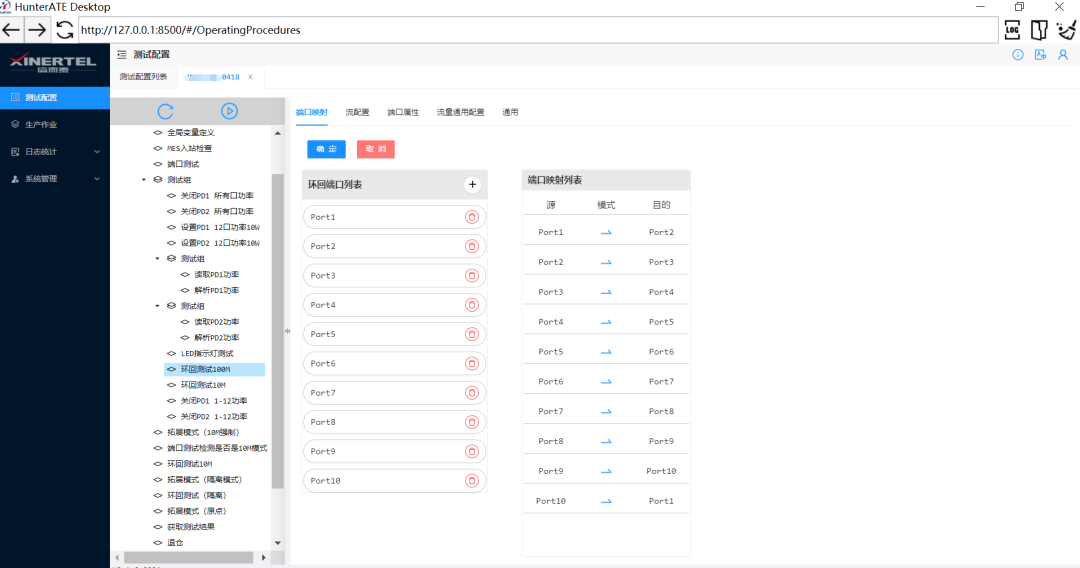This screenshot has width=1080, height=568.
Task: Click the red 取消 cancel button
Action: point(376,149)
